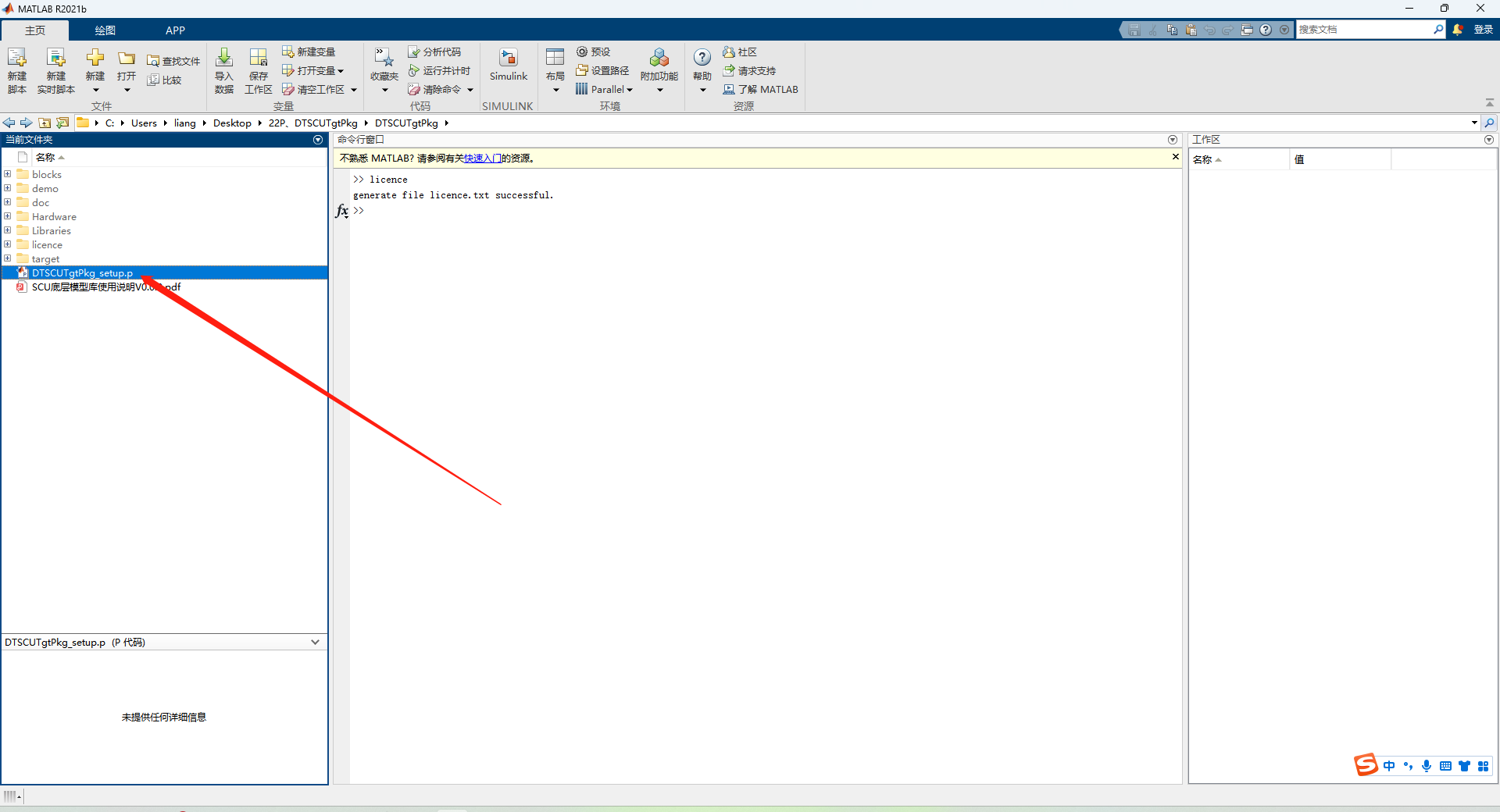Image resolution: width=1500 pixels, height=812 pixels.
Task: Open the 新建 (New) plus dropdown button
Action: pyautogui.click(x=95, y=70)
